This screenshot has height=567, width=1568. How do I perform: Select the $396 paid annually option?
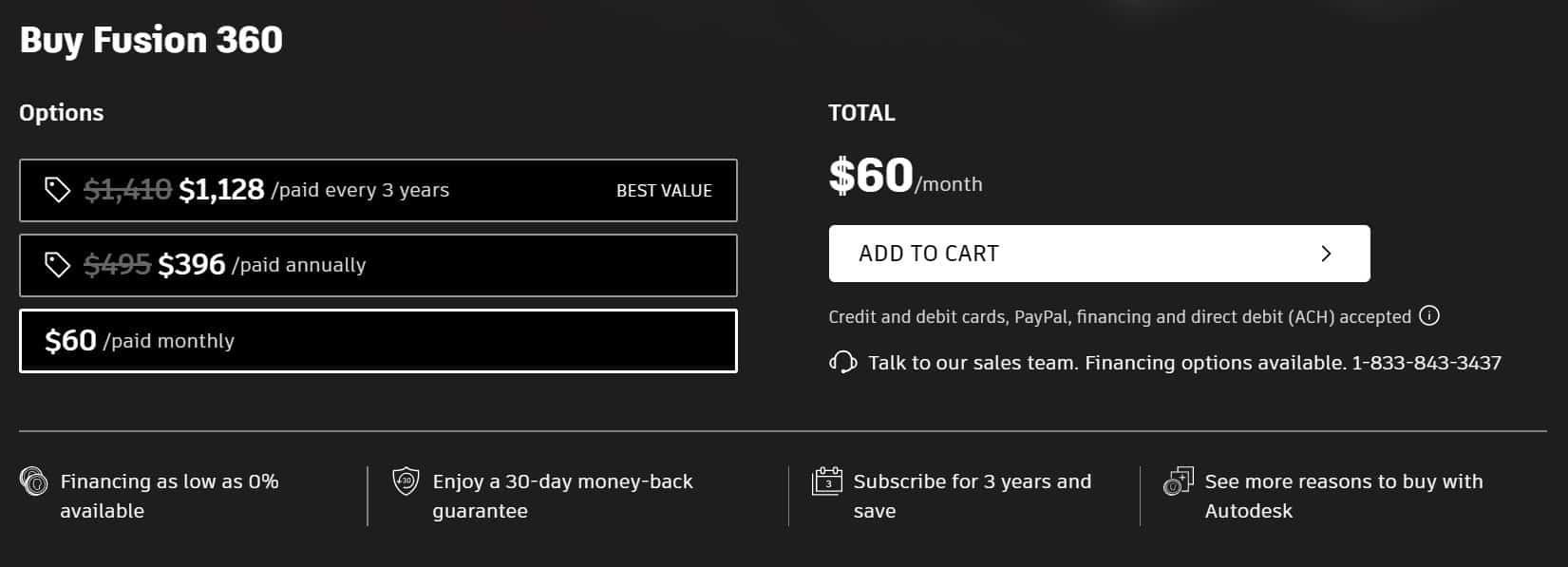tap(378, 265)
